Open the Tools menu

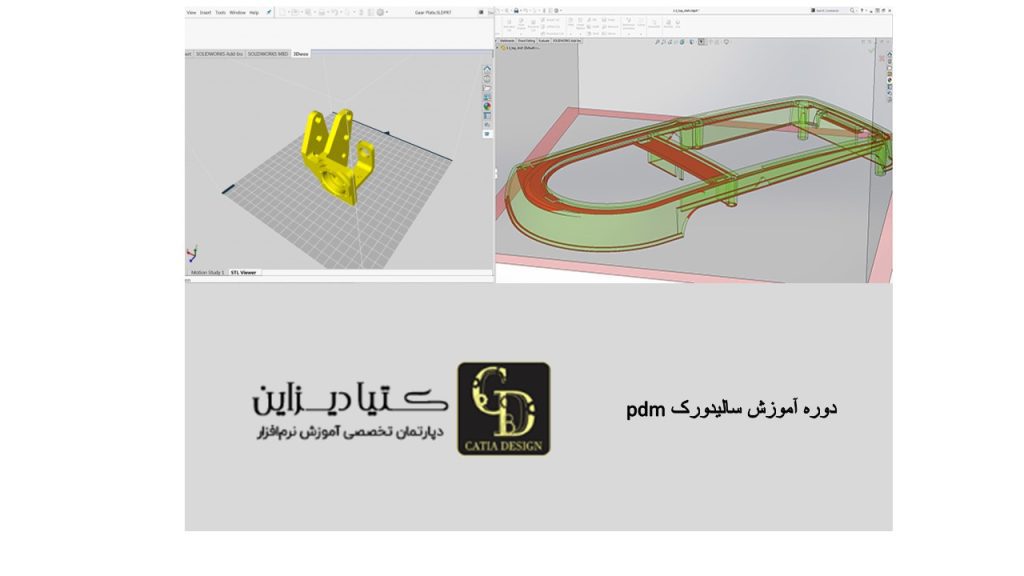point(220,12)
